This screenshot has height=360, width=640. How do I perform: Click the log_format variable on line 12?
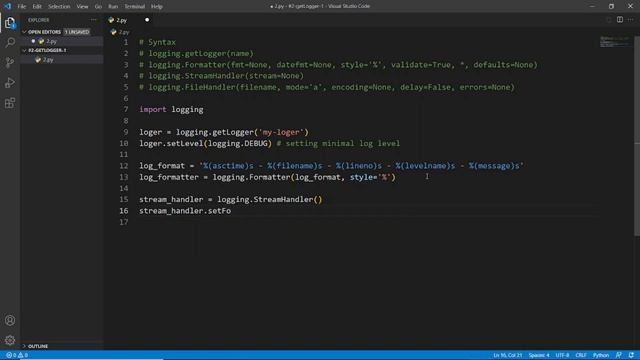coord(162,166)
